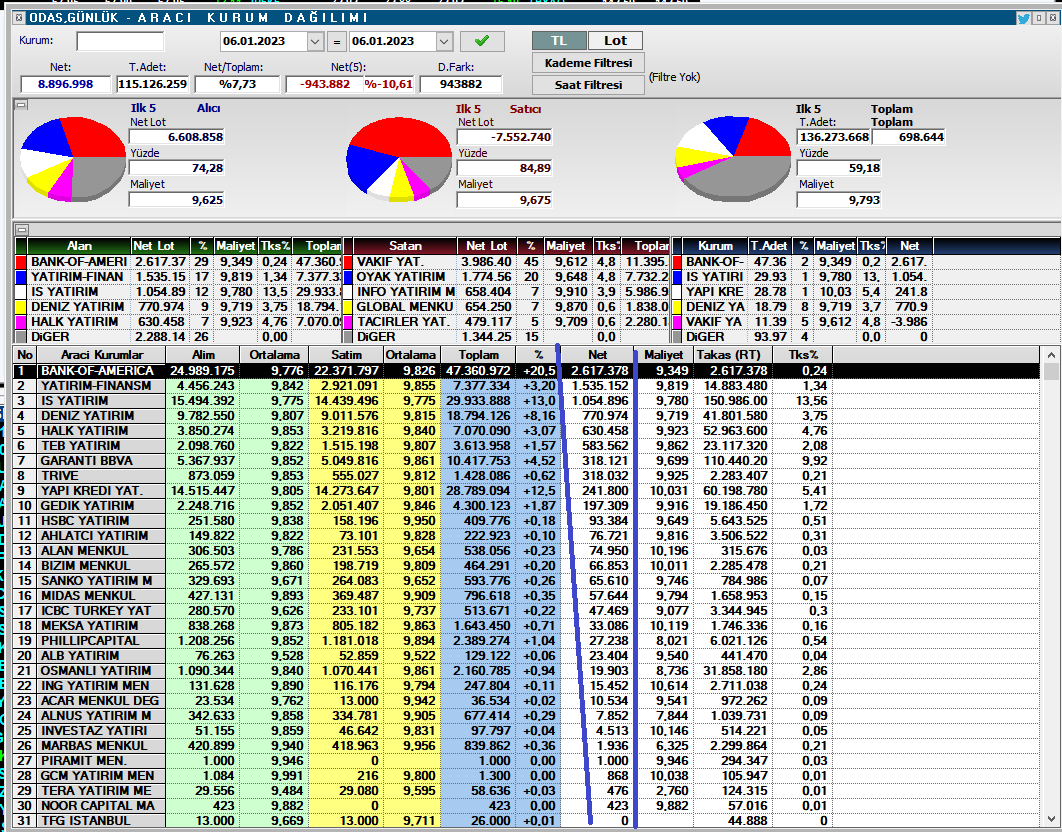Select the TRIVE row
Image resolution: width=1062 pixels, height=832 pixels.
point(526,476)
